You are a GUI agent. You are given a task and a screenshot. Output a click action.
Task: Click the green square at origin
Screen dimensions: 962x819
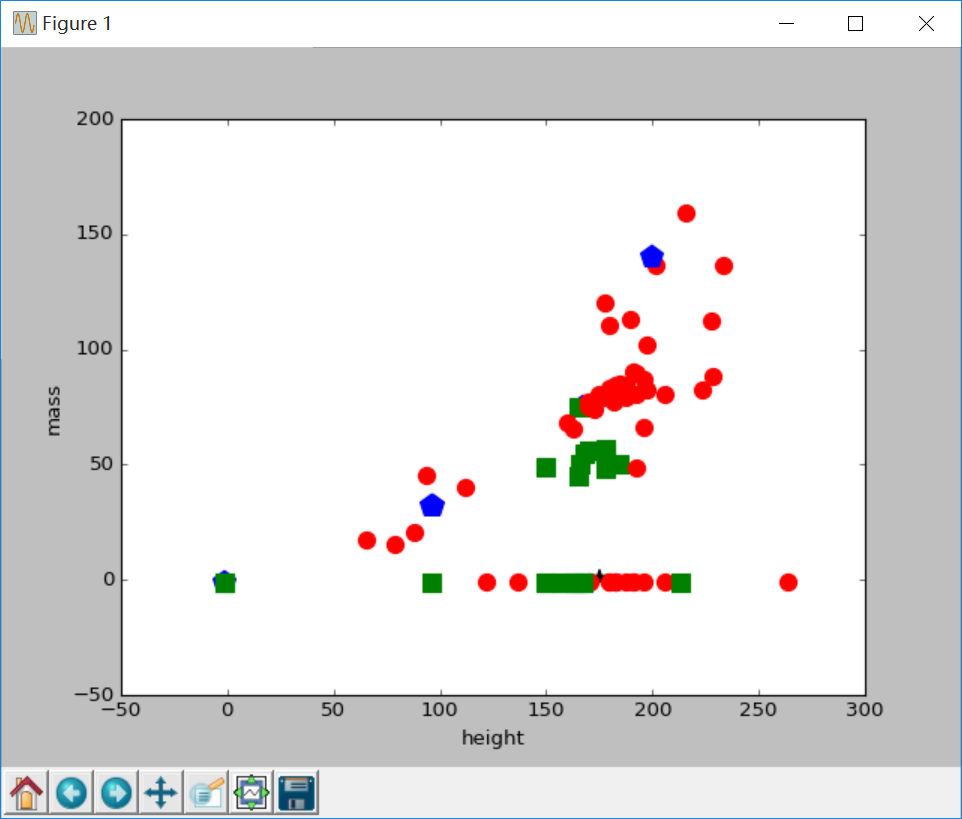[225, 583]
